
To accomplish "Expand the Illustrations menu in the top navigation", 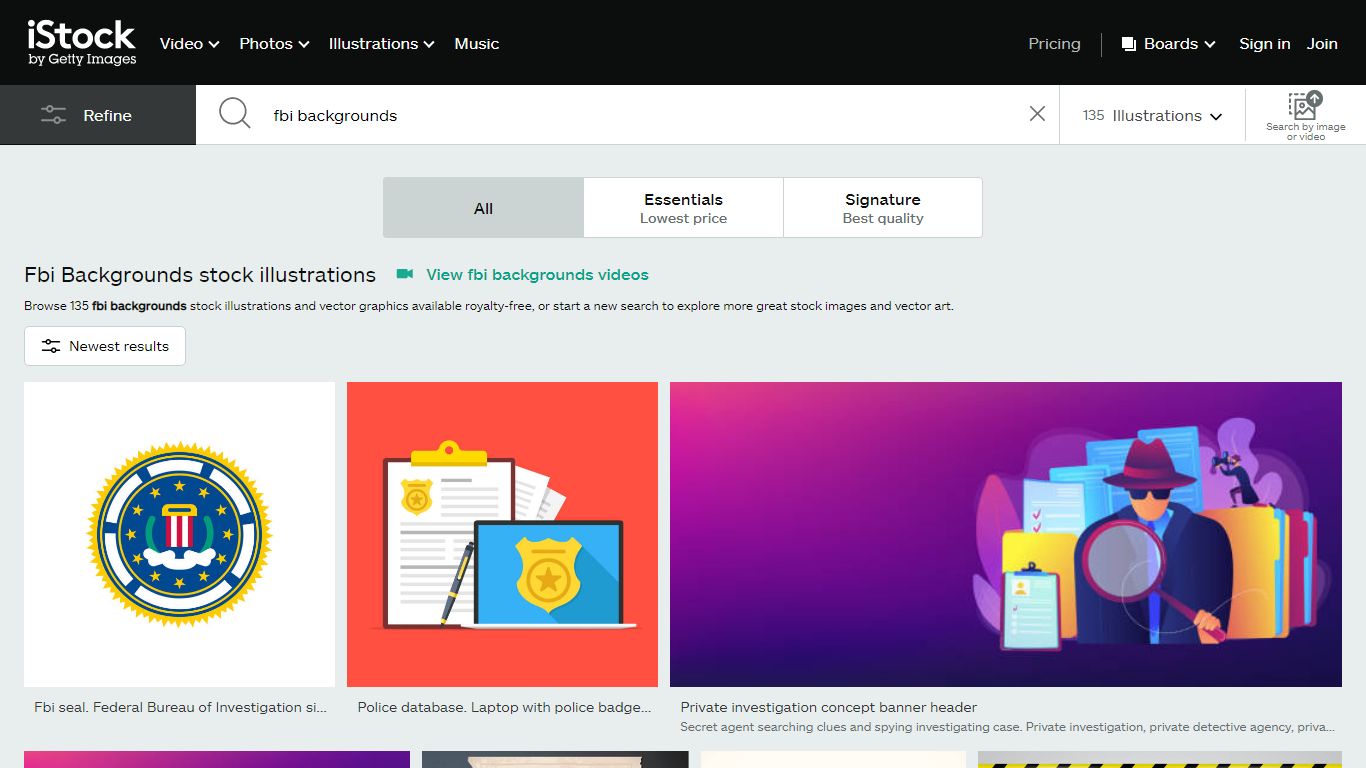I will 381,44.
